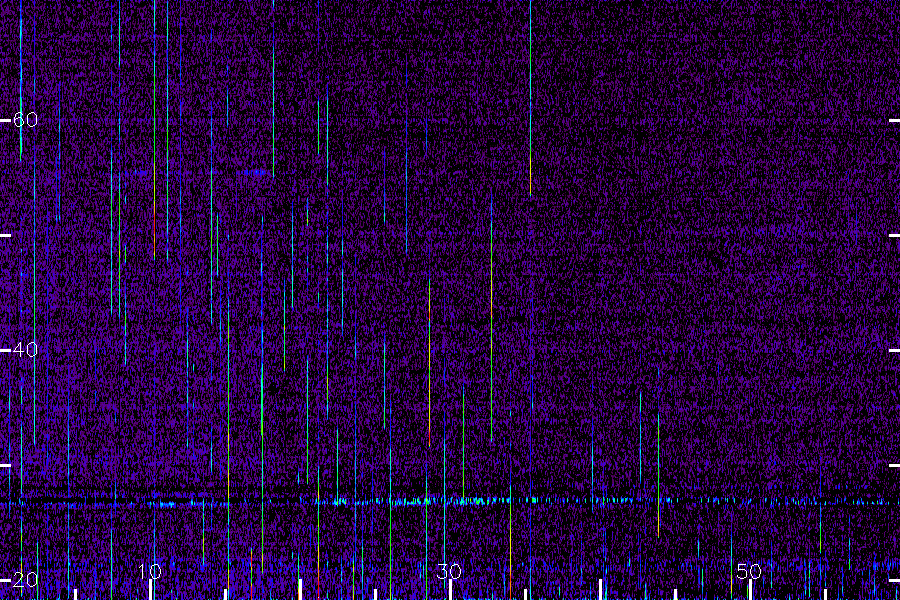
Task: Select the bottom tick mark under label 10
Action: click(151, 590)
